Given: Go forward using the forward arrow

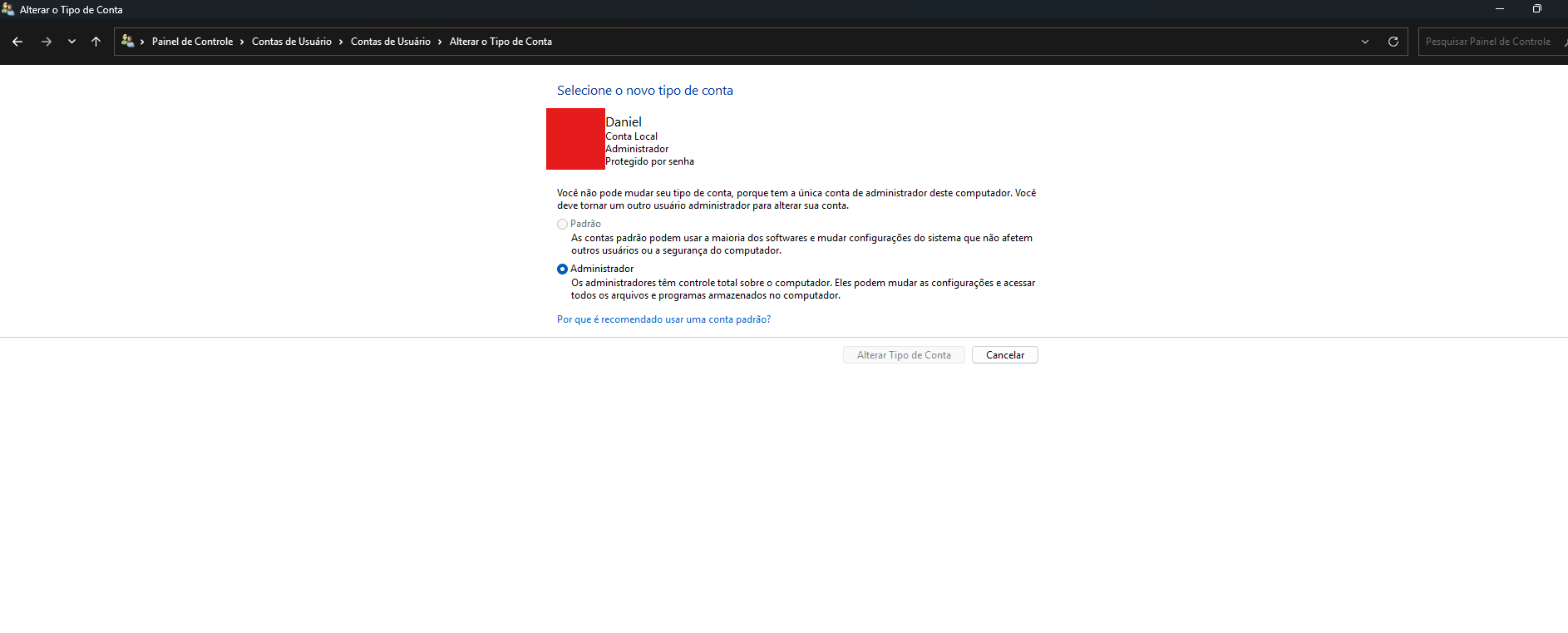Looking at the screenshot, I should tap(47, 42).
